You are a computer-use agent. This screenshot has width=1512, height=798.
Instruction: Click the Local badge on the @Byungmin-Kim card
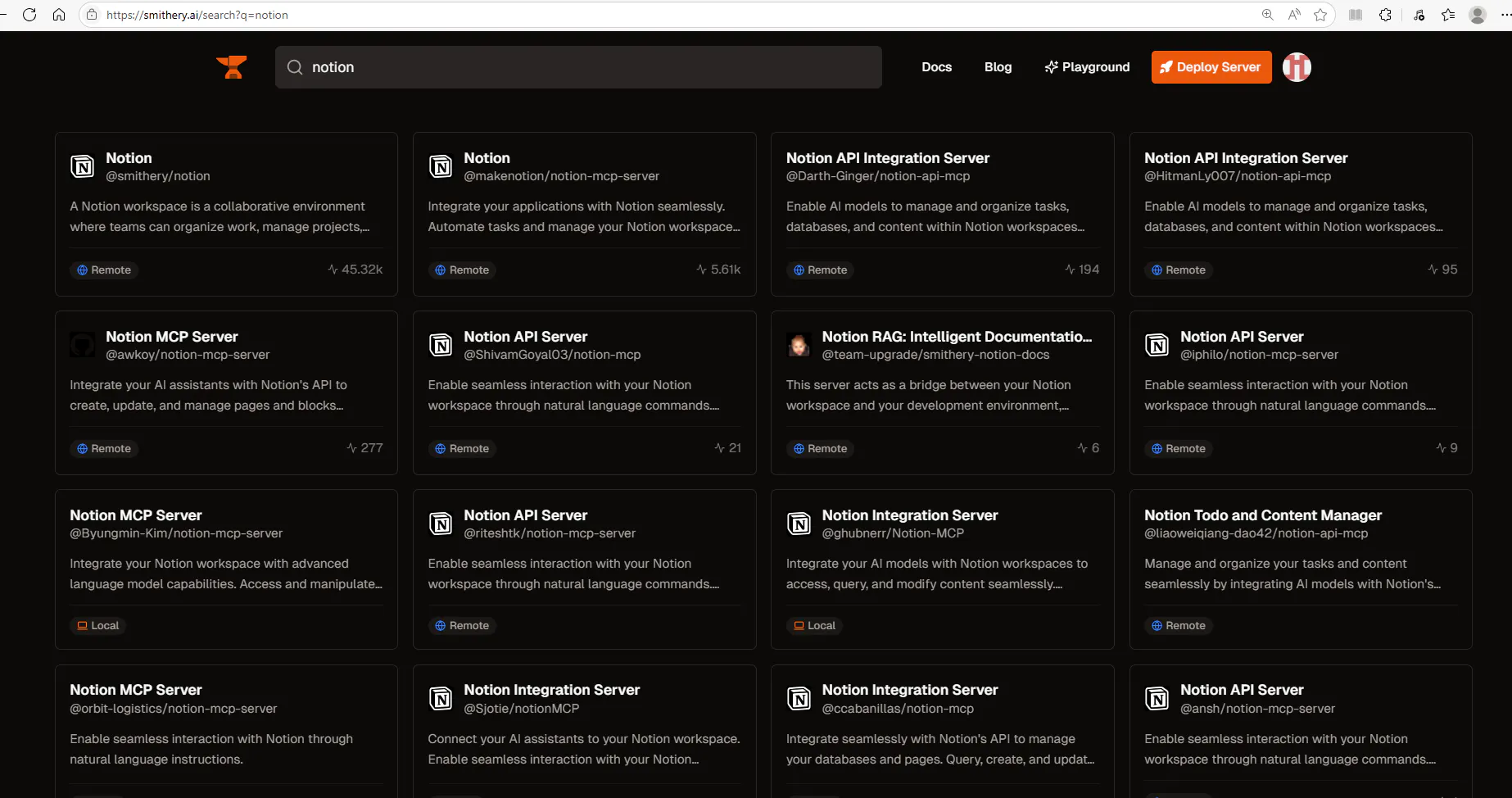click(98, 625)
